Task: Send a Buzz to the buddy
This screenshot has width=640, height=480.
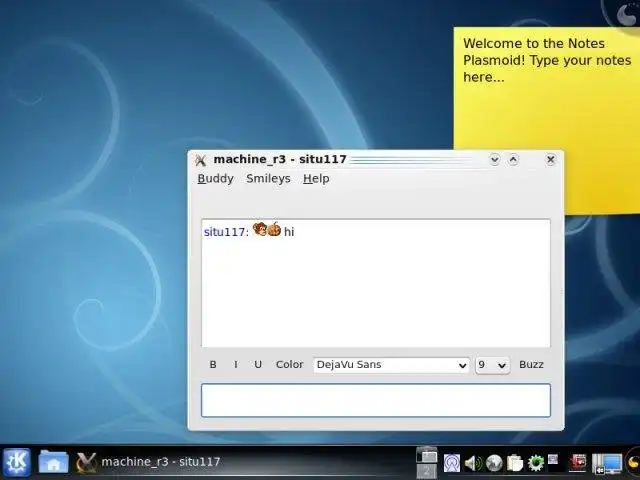Action: 531,364
